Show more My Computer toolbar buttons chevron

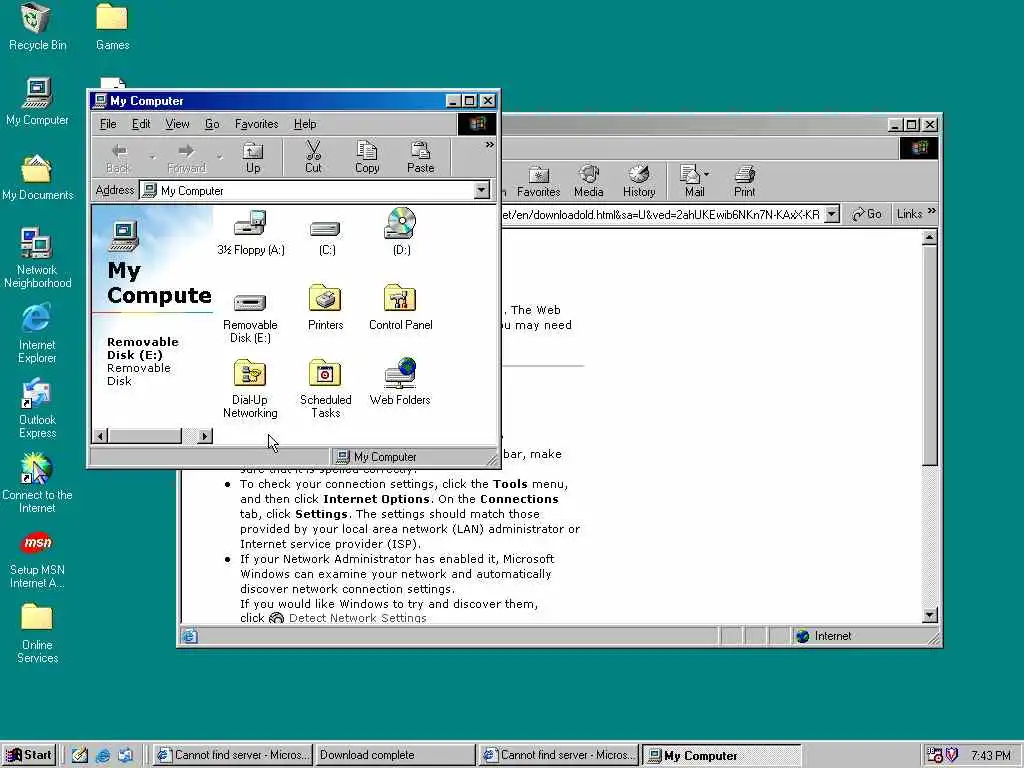point(489,144)
